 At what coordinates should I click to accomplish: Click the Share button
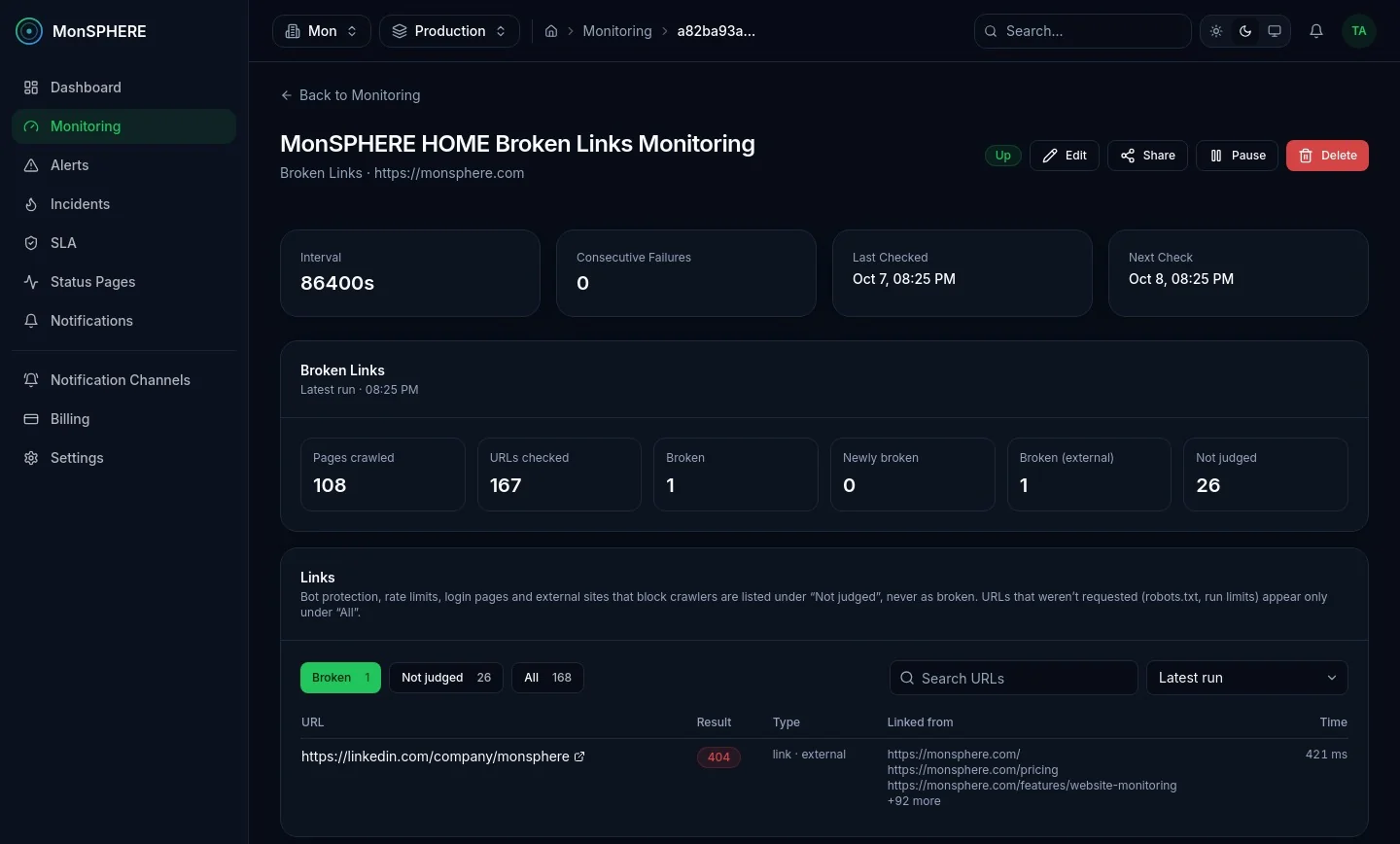pyautogui.click(x=1147, y=156)
